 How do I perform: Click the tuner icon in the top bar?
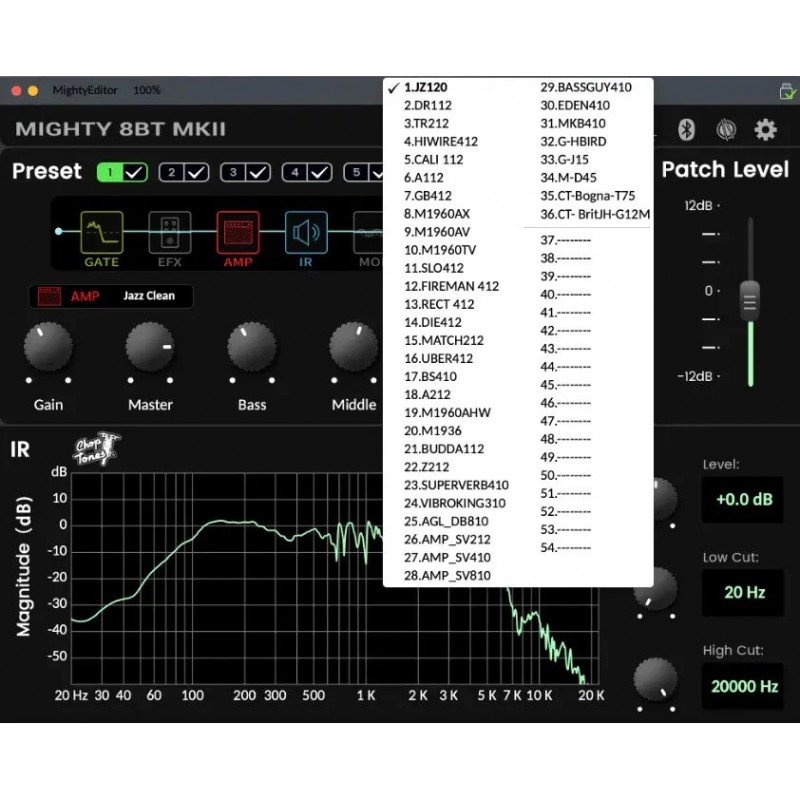click(x=726, y=129)
